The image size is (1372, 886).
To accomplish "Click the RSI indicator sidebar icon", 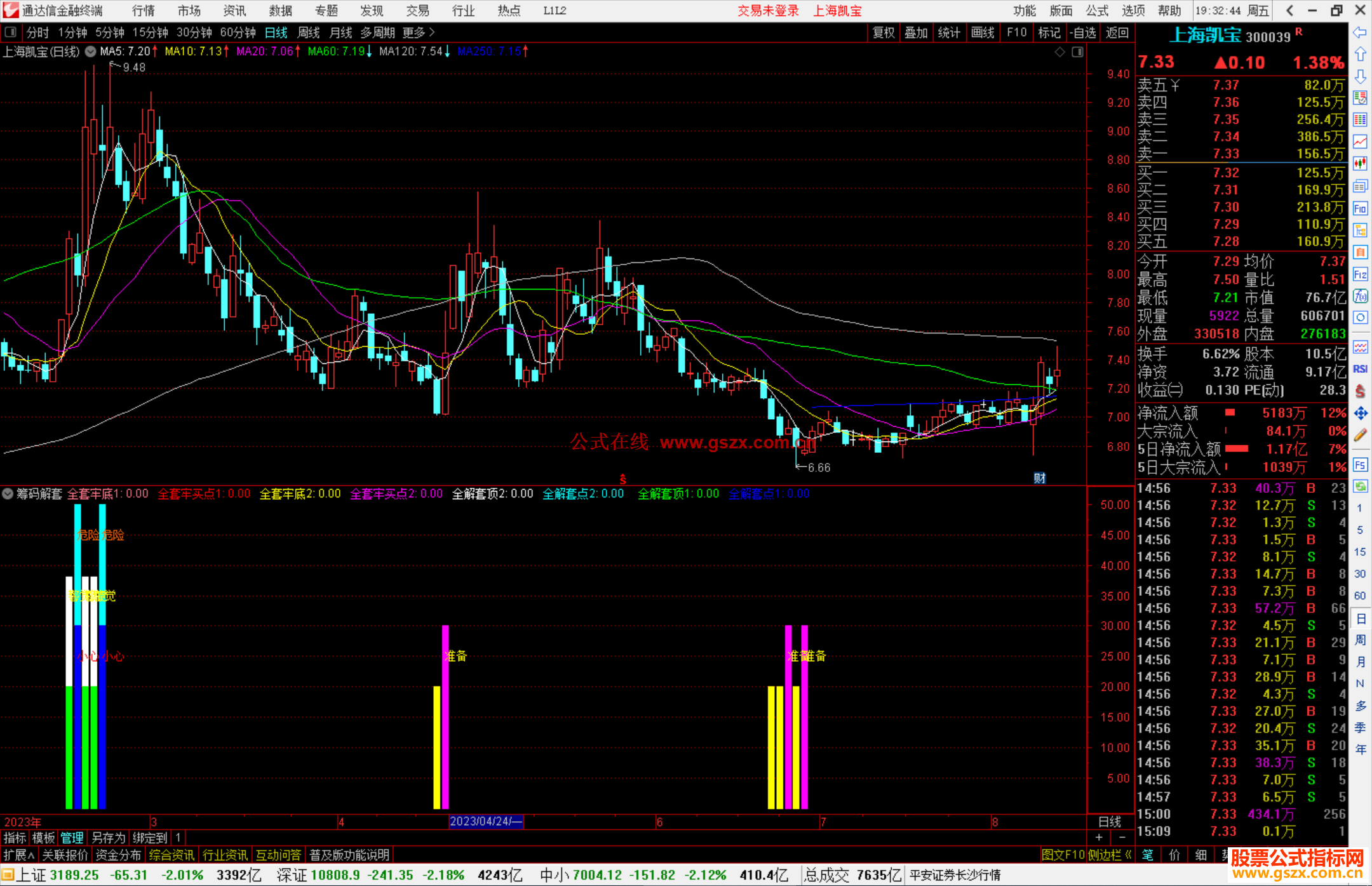I will [1360, 369].
